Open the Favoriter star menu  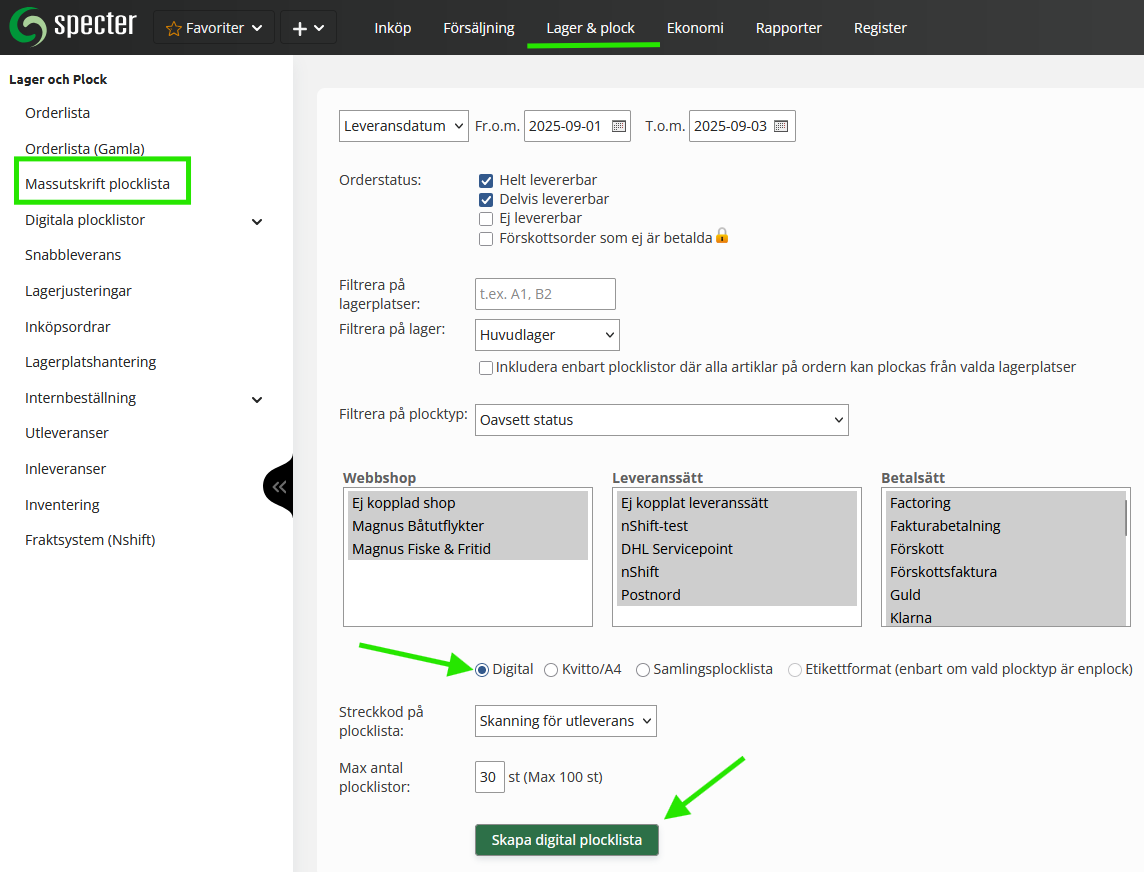click(x=214, y=28)
